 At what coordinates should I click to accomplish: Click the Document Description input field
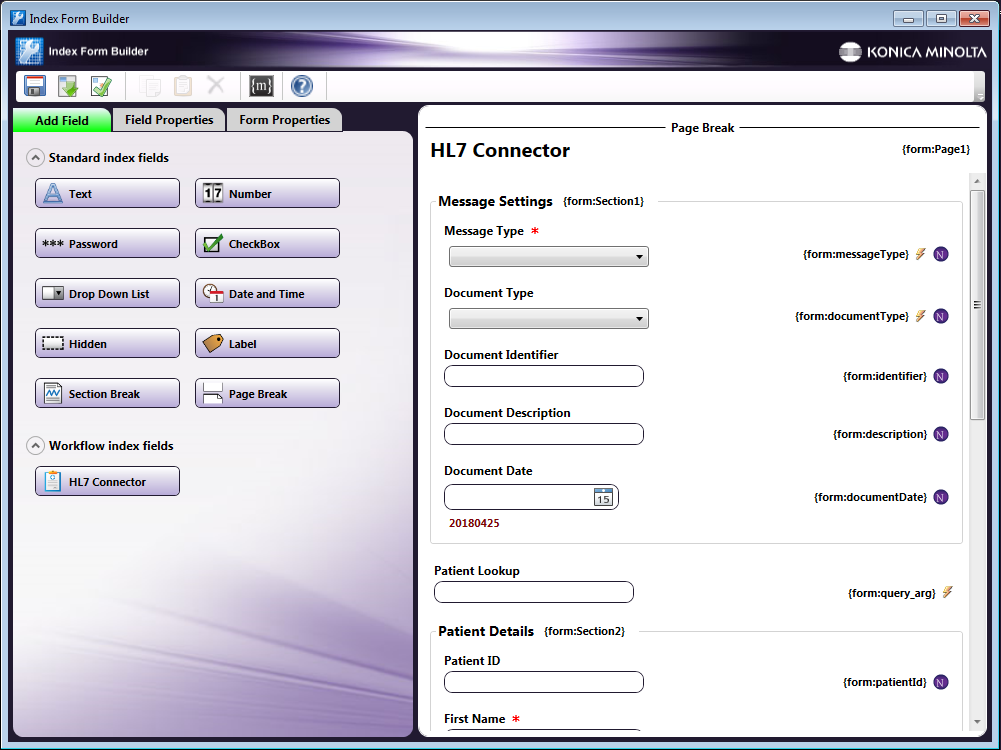point(544,434)
